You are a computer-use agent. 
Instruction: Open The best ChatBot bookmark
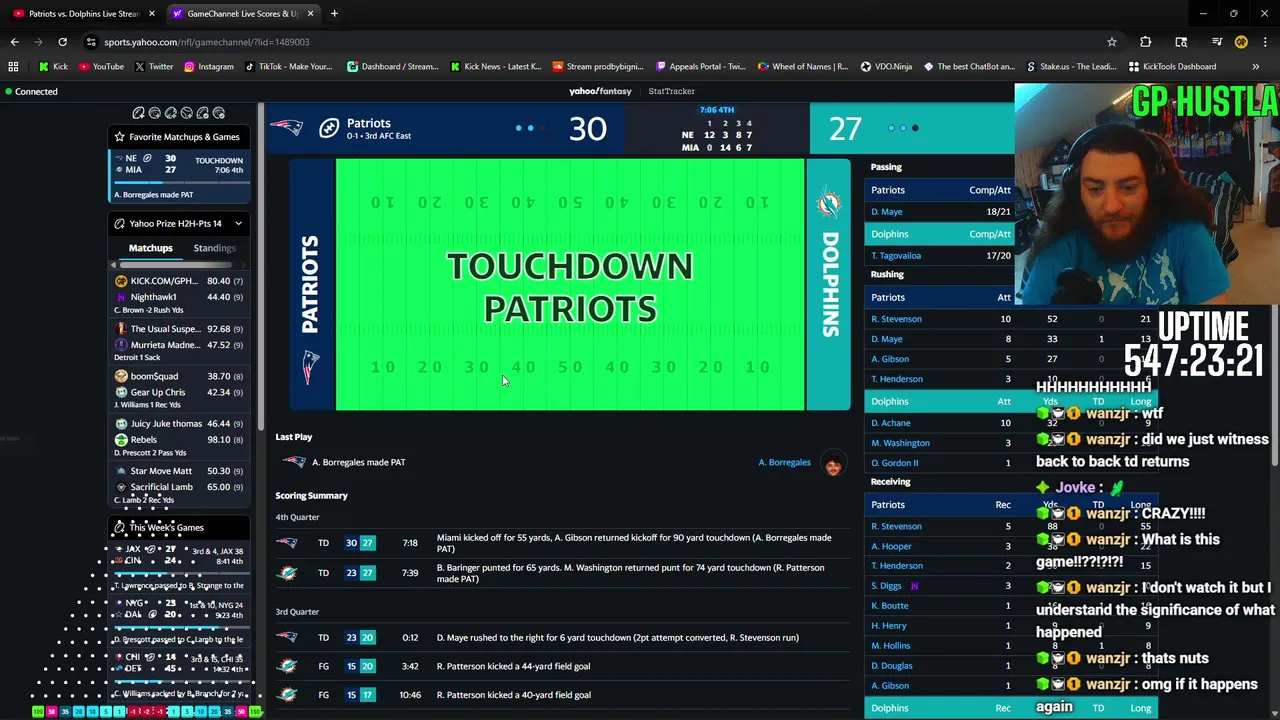coord(969,67)
